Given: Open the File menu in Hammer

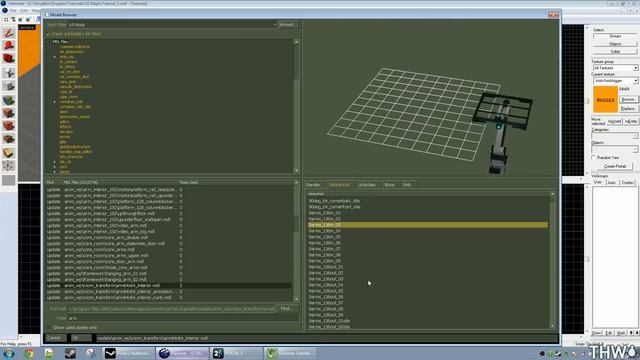Looking at the screenshot, I should tap(13, 10).
